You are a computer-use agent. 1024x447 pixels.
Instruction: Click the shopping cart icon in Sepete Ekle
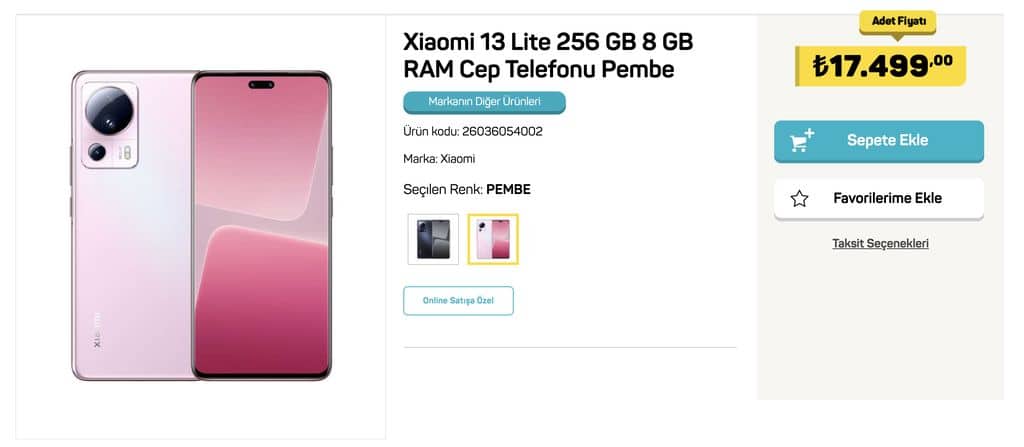tap(801, 141)
